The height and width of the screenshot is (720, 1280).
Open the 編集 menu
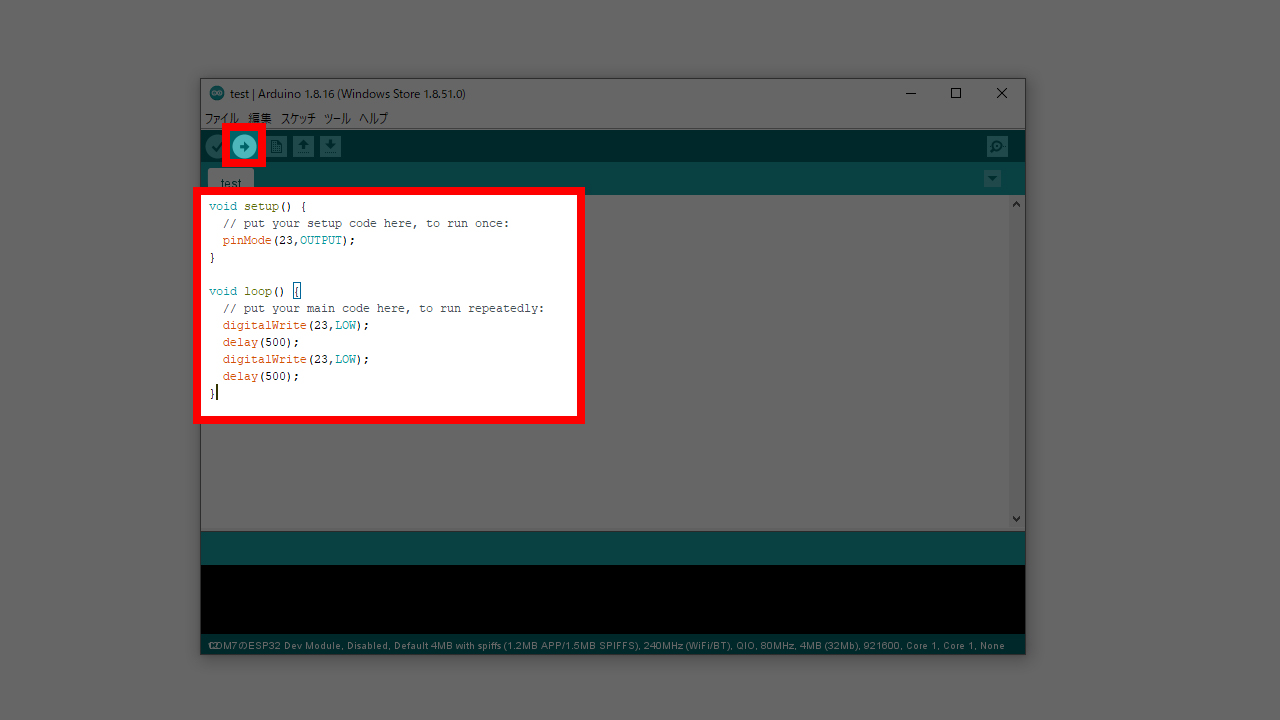click(x=260, y=118)
